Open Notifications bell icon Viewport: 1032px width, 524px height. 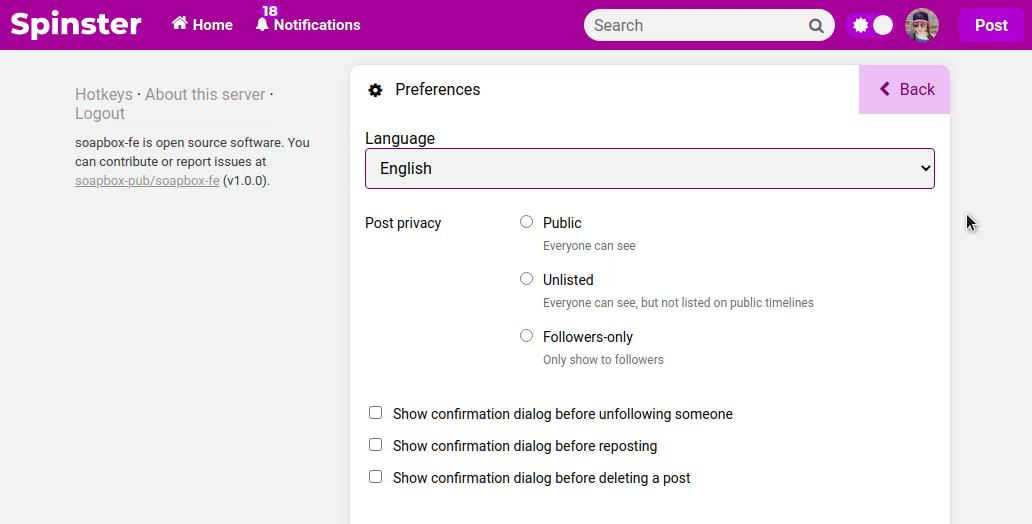coord(263,25)
